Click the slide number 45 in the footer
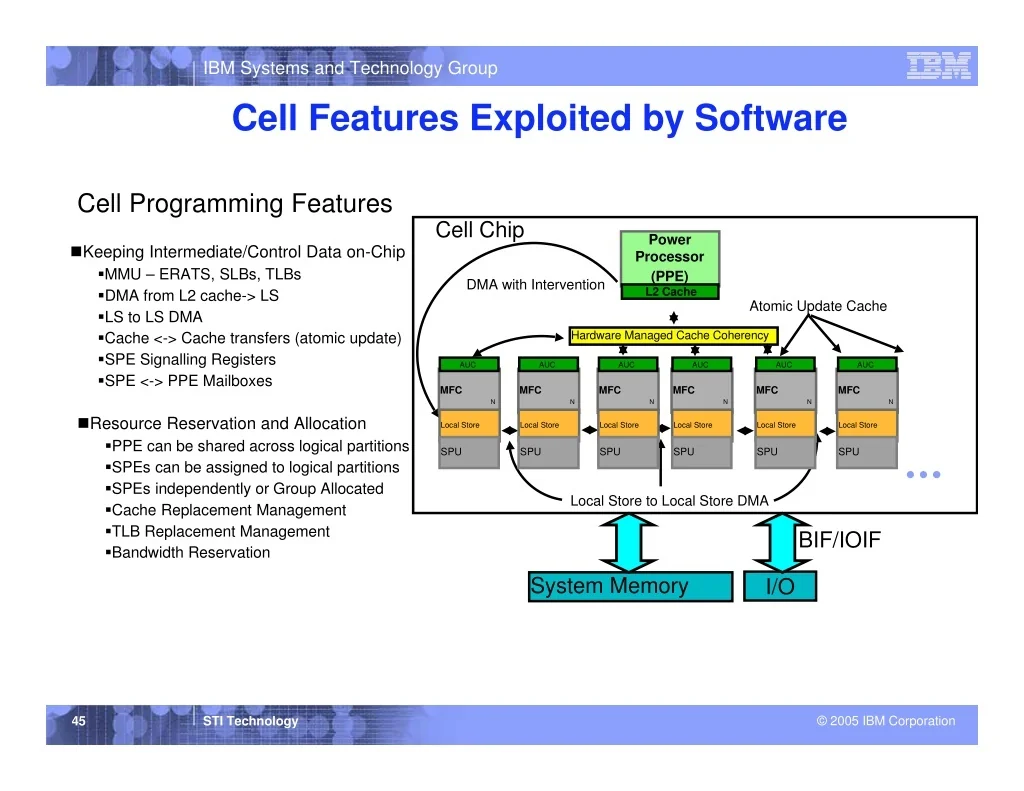The height and width of the screenshot is (791, 1024). point(78,721)
